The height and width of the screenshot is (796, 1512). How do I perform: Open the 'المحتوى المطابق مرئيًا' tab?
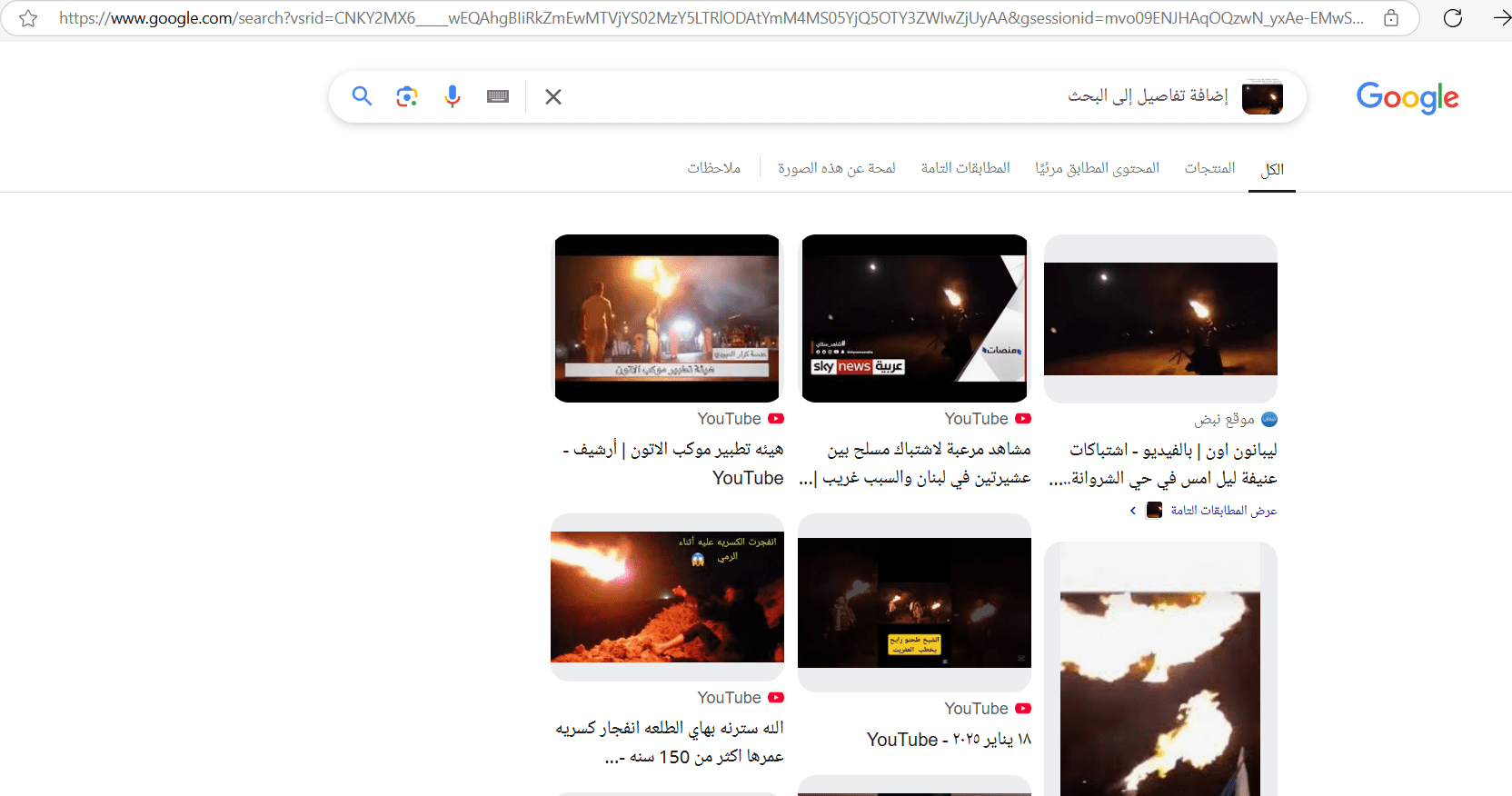pyautogui.click(x=1098, y=168)
